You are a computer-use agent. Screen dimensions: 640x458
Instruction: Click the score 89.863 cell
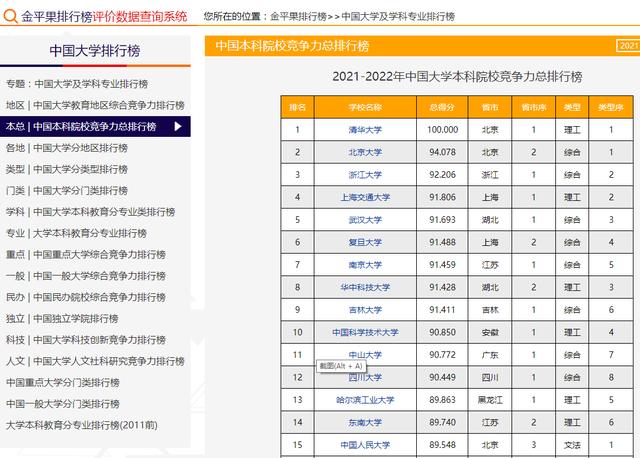point(442,400)
